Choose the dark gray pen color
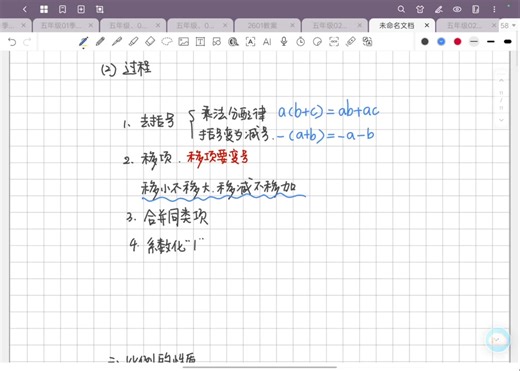520x371 pixels. pyautogui.click(x=425, y=42)
